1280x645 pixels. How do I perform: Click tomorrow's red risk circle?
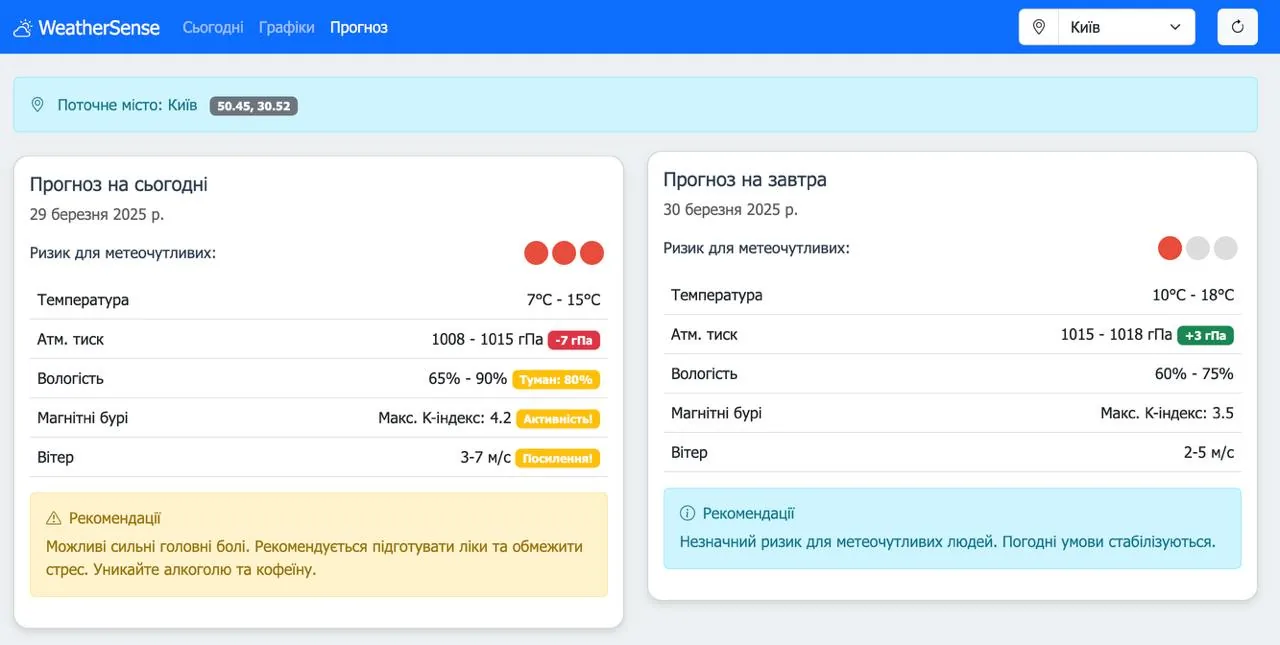(1170, 248)
